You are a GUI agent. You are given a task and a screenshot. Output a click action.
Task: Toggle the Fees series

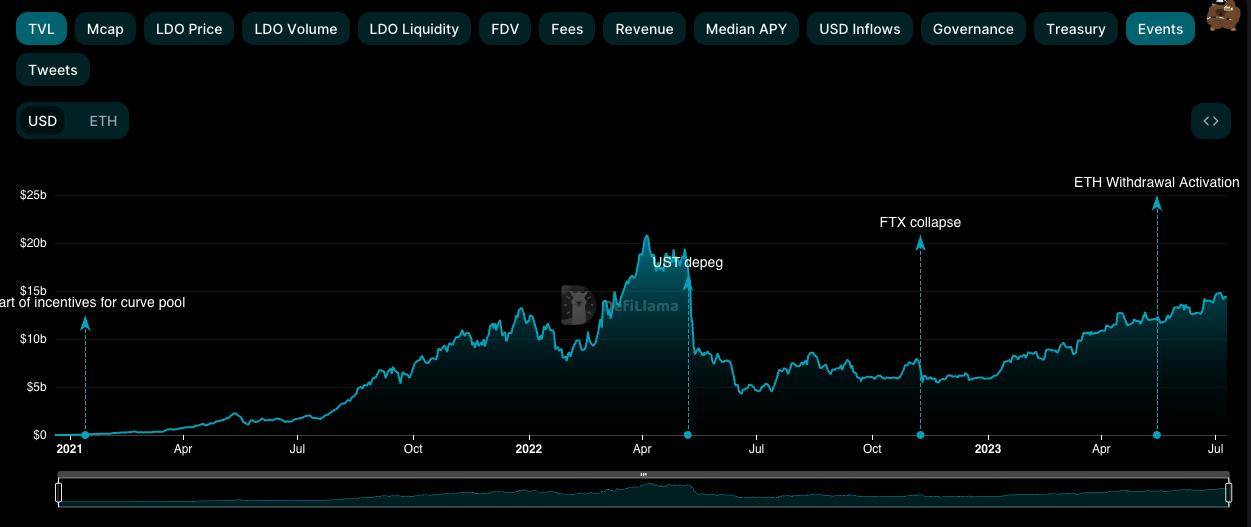tap(567, 29)
